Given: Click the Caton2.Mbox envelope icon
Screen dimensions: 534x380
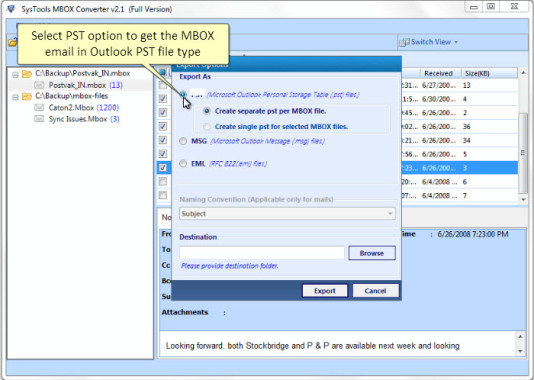Looking at the screenshot, I should coord(39,108).
